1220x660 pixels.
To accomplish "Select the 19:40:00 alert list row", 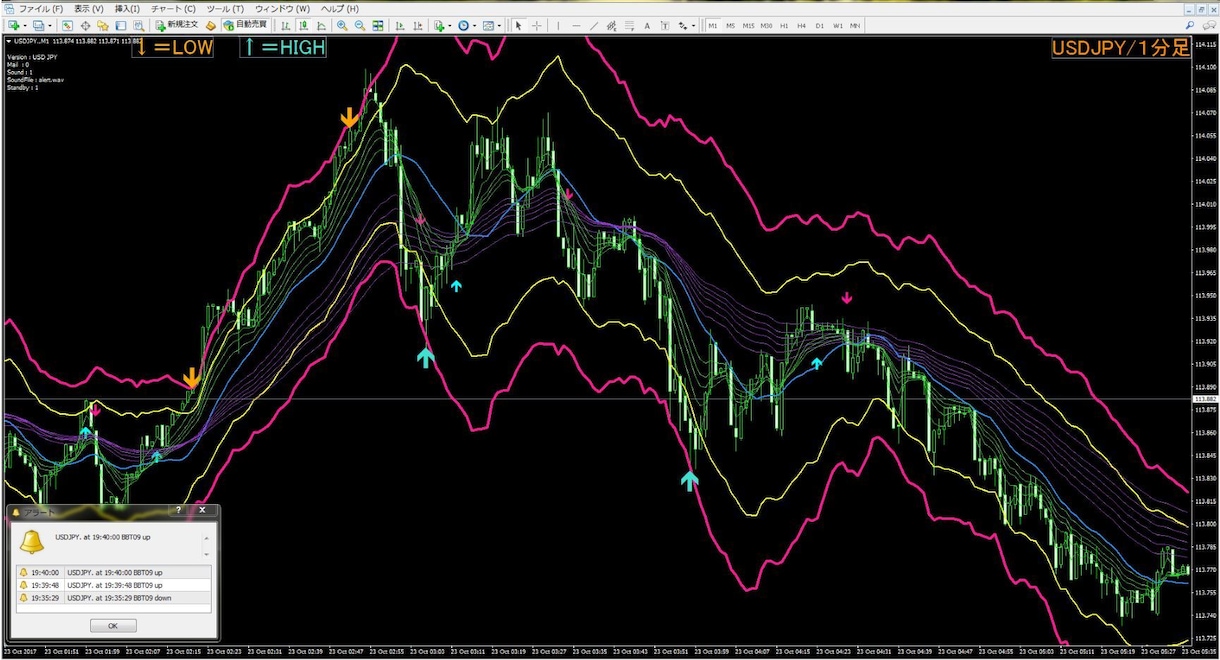I will point(113,573).
